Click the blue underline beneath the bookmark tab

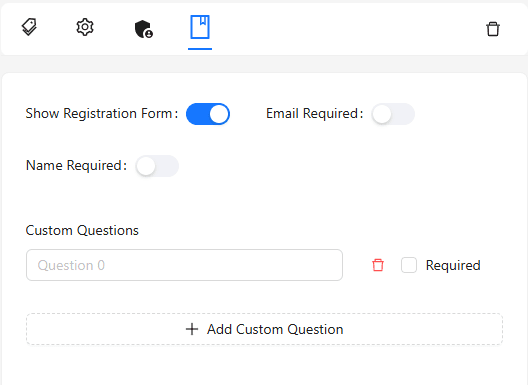click(200, 49)
